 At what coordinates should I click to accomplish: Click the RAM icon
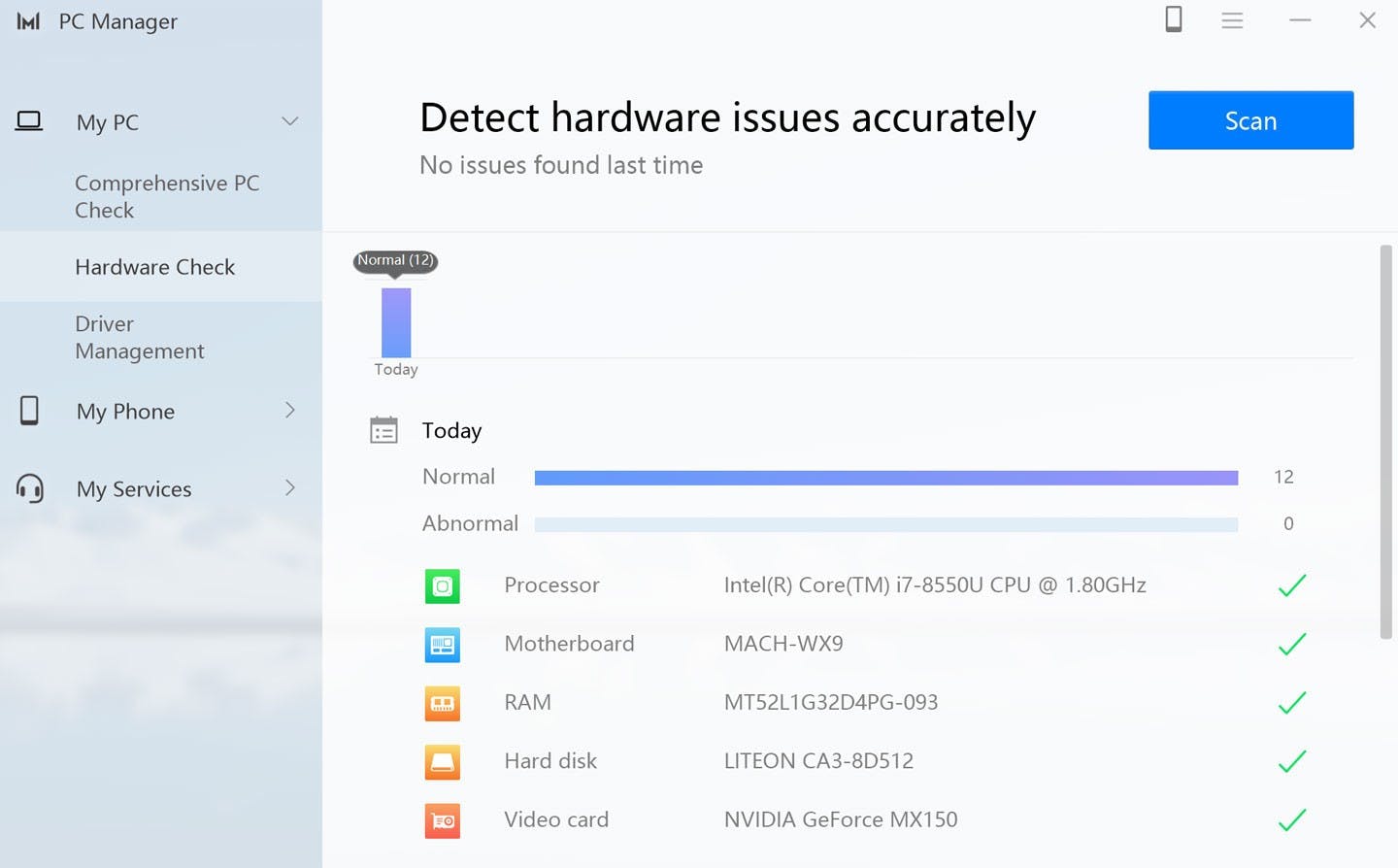pos(443,703)
